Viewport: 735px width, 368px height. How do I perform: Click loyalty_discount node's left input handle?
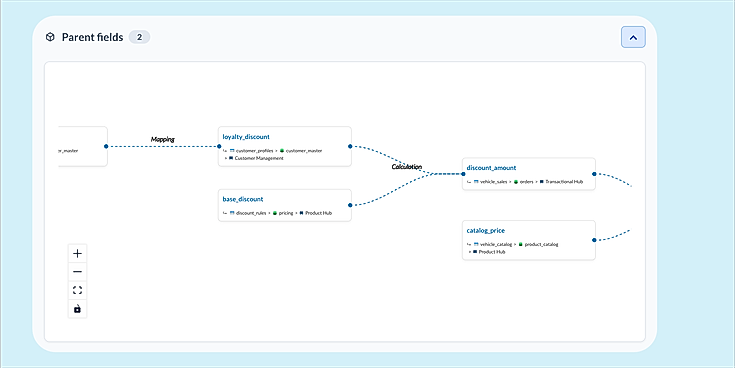tap(219, 146)
